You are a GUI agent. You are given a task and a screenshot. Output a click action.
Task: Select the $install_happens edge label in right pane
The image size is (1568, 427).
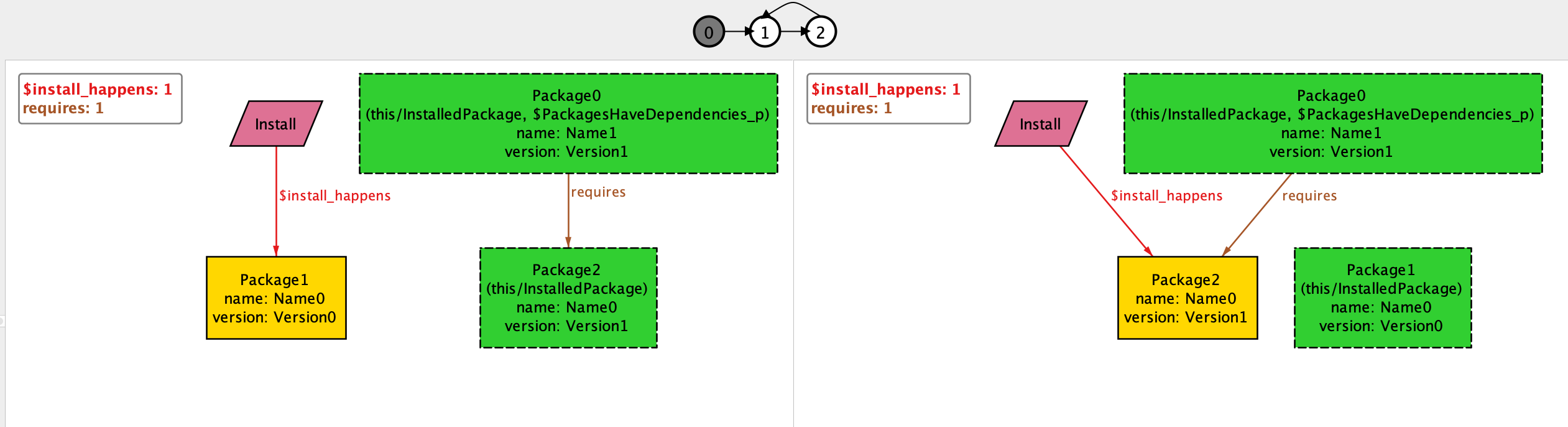(x=1166, y=196)
